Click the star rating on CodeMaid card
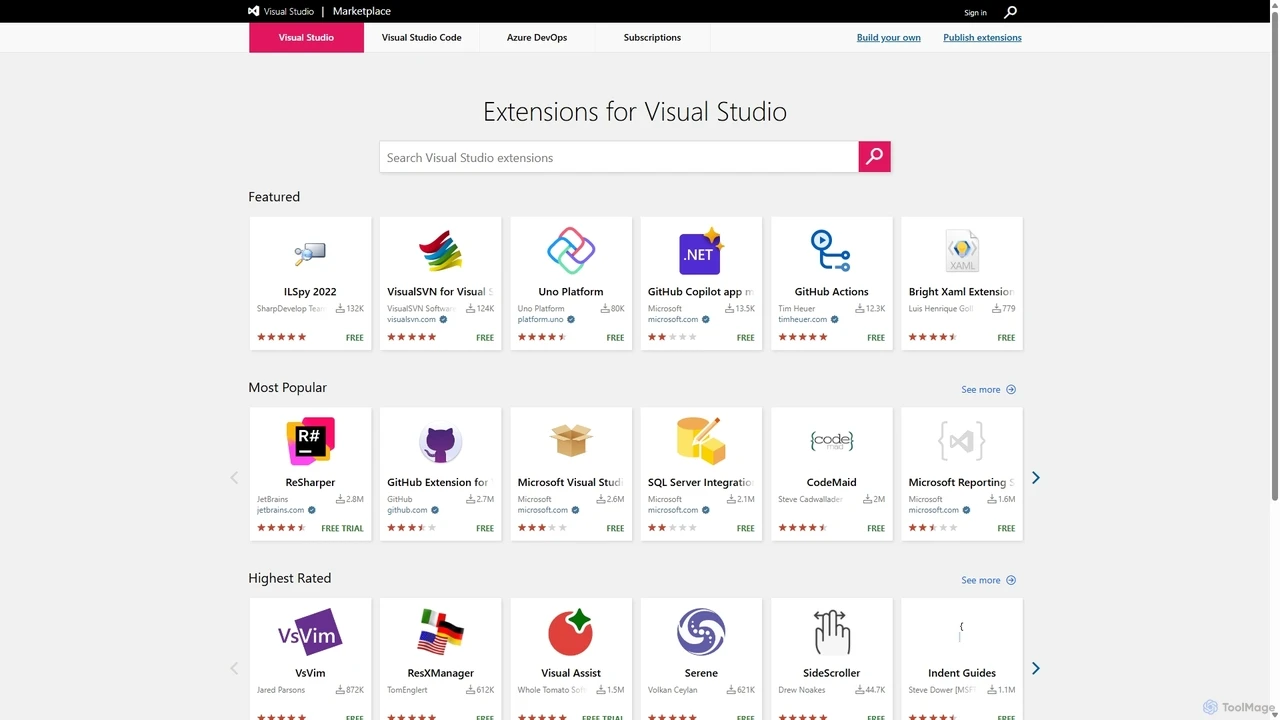 [x=803, y=528]
